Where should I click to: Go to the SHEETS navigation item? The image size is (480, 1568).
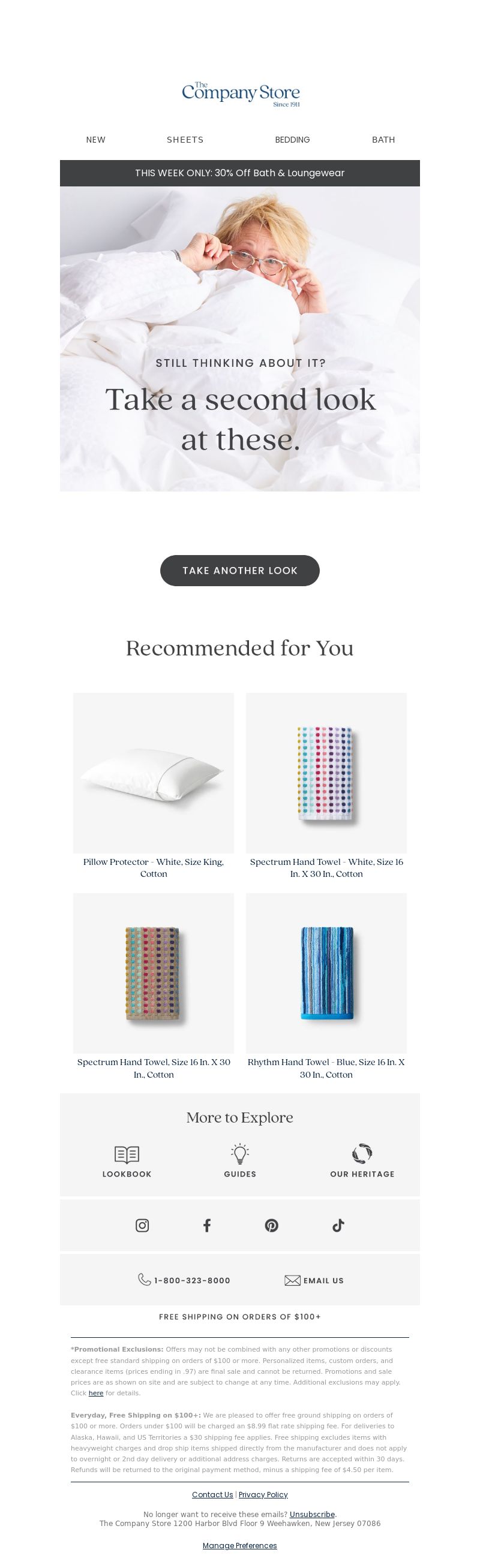[x=185, y=140]
